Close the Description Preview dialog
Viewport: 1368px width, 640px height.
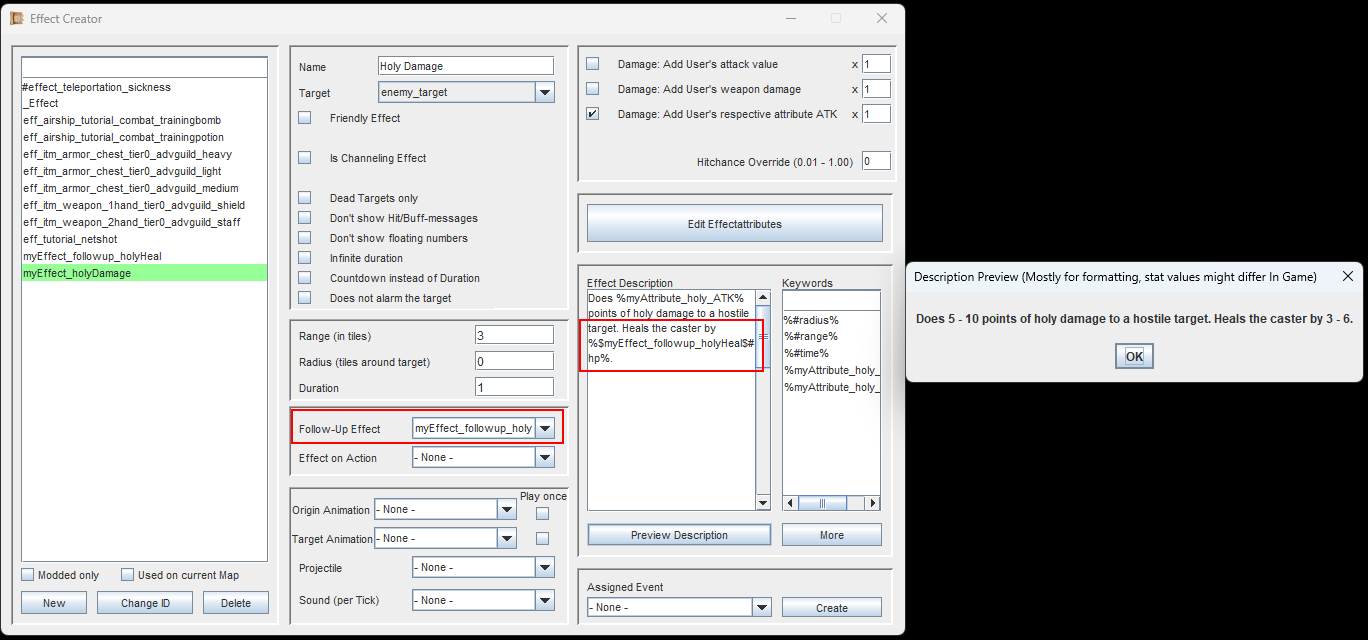1346,276
